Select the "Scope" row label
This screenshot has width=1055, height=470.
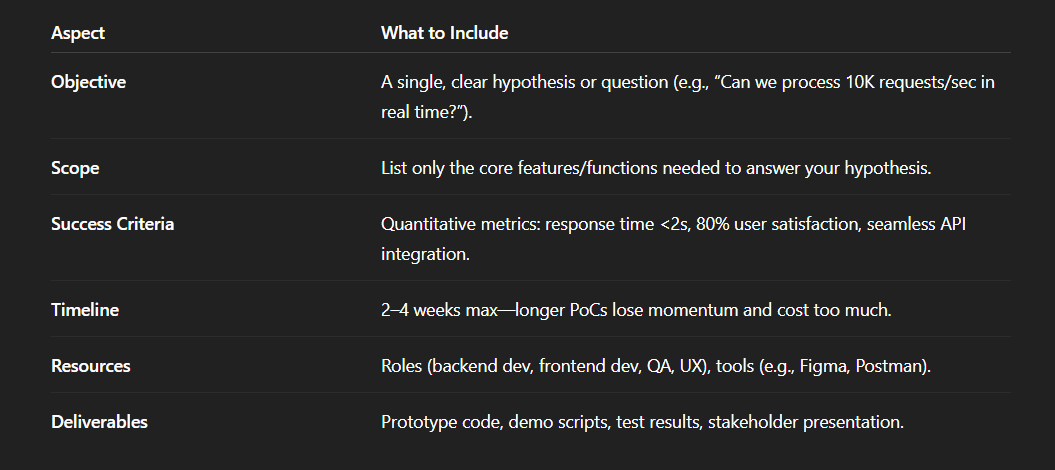click(75, 168)
